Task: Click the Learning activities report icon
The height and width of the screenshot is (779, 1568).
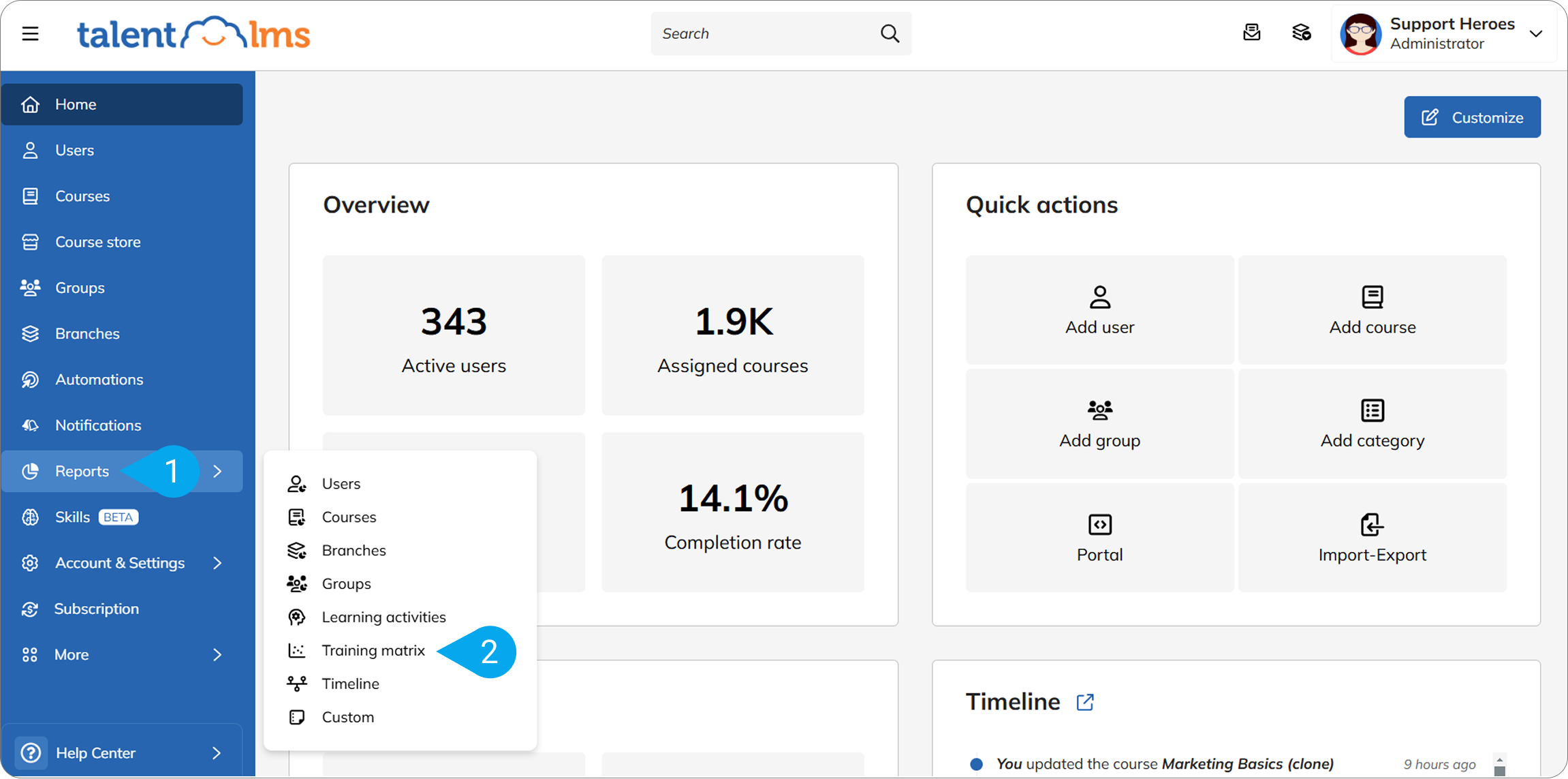Action: (296, 617)
